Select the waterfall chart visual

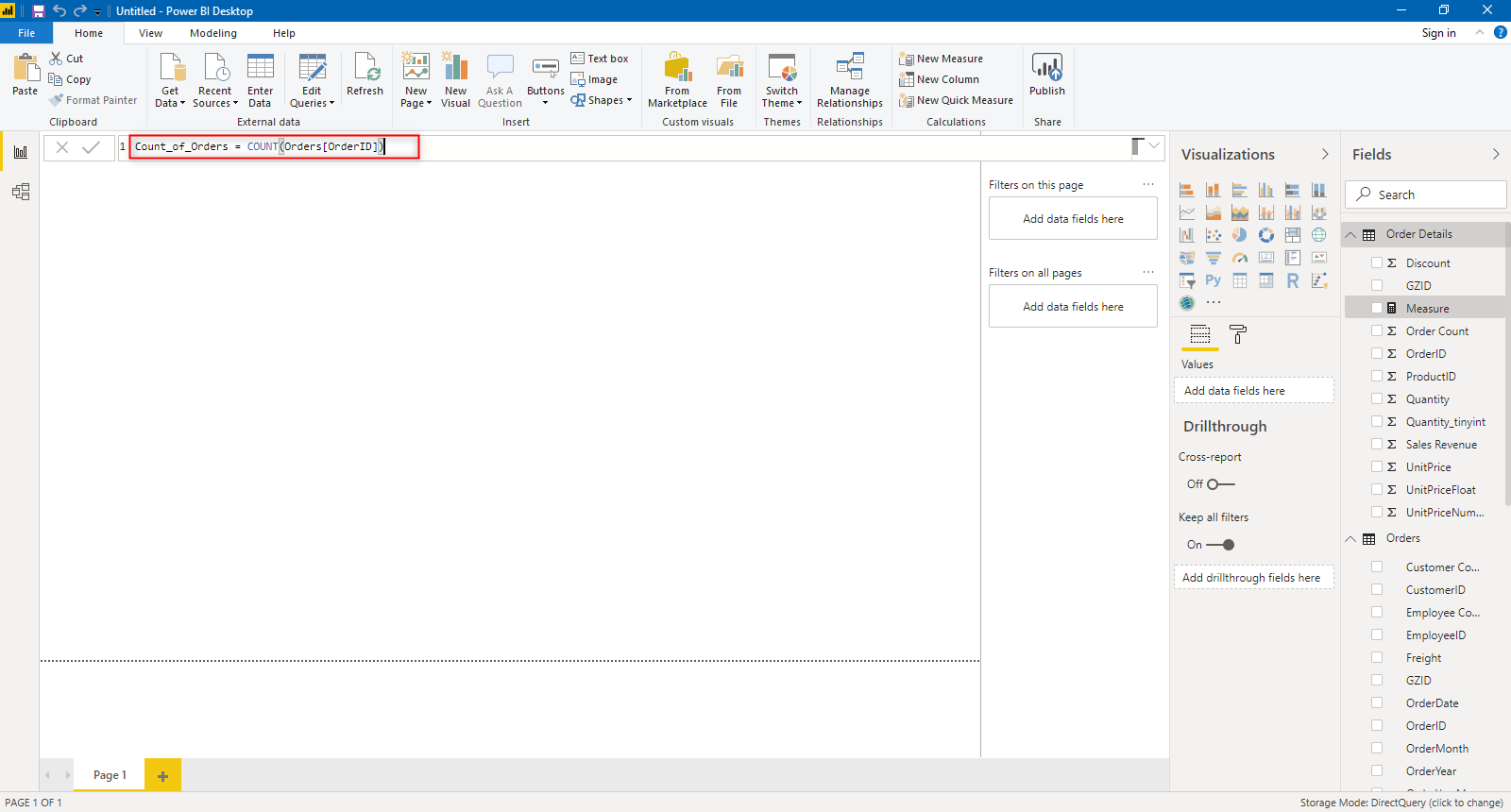[1187, 235]
